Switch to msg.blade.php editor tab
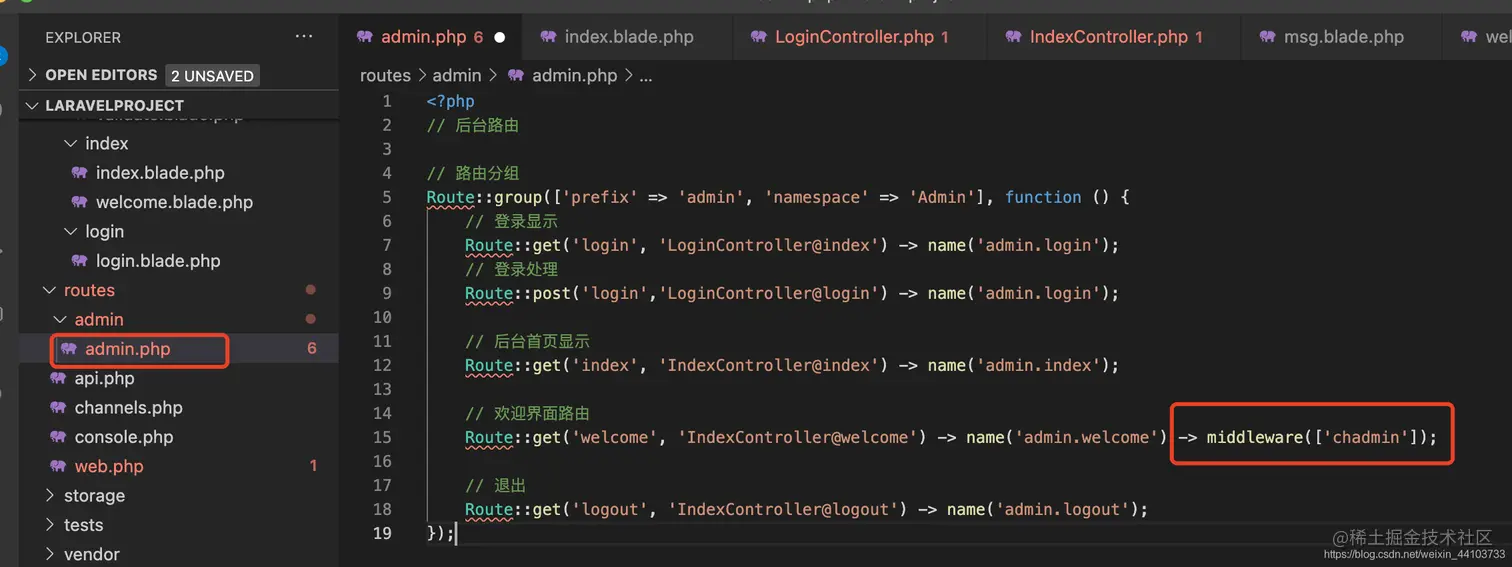This screenshot has height=567, width=1512. 1340,37
